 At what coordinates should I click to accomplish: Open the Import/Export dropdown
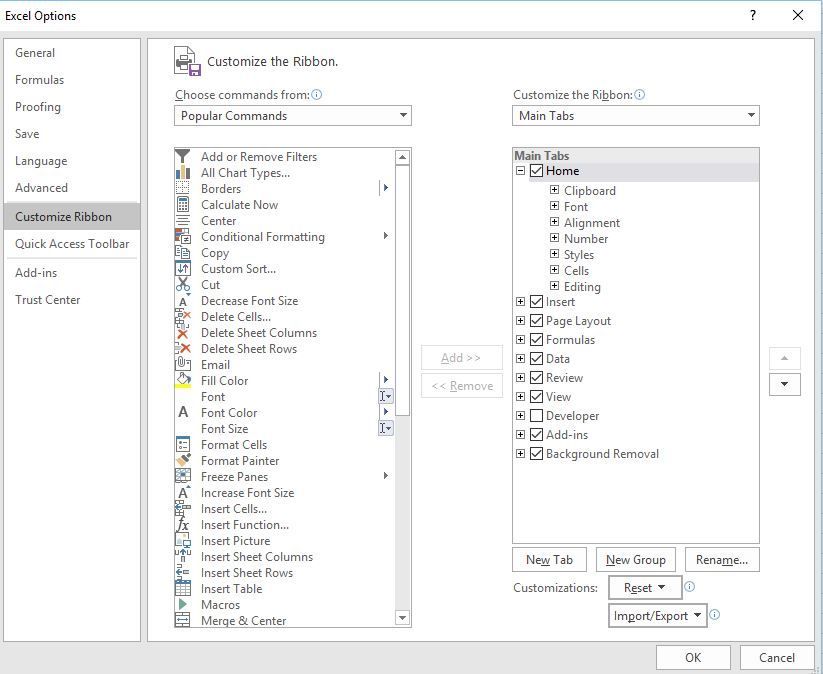pyautogui.click(x=658, y=615)
